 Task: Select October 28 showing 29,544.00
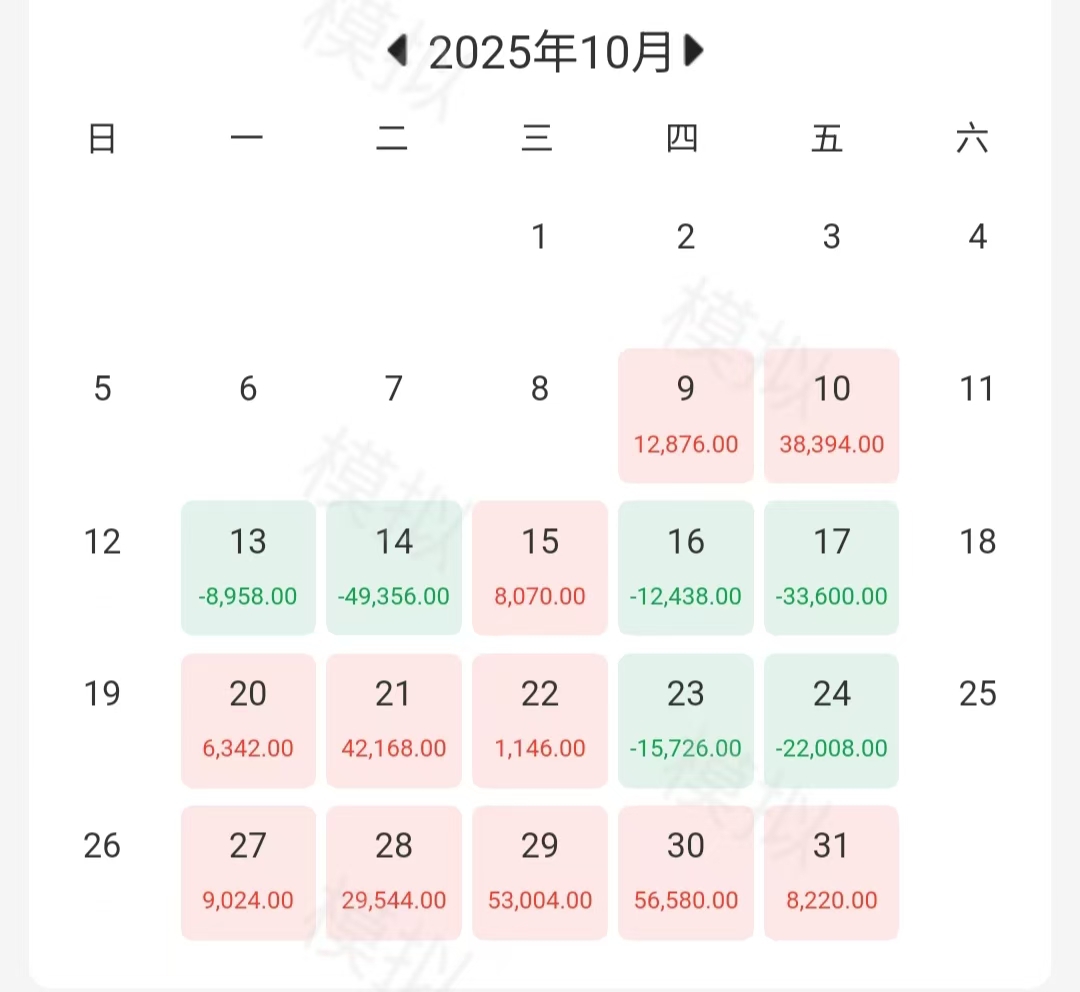pyautogui.click(x=394, y=872)
